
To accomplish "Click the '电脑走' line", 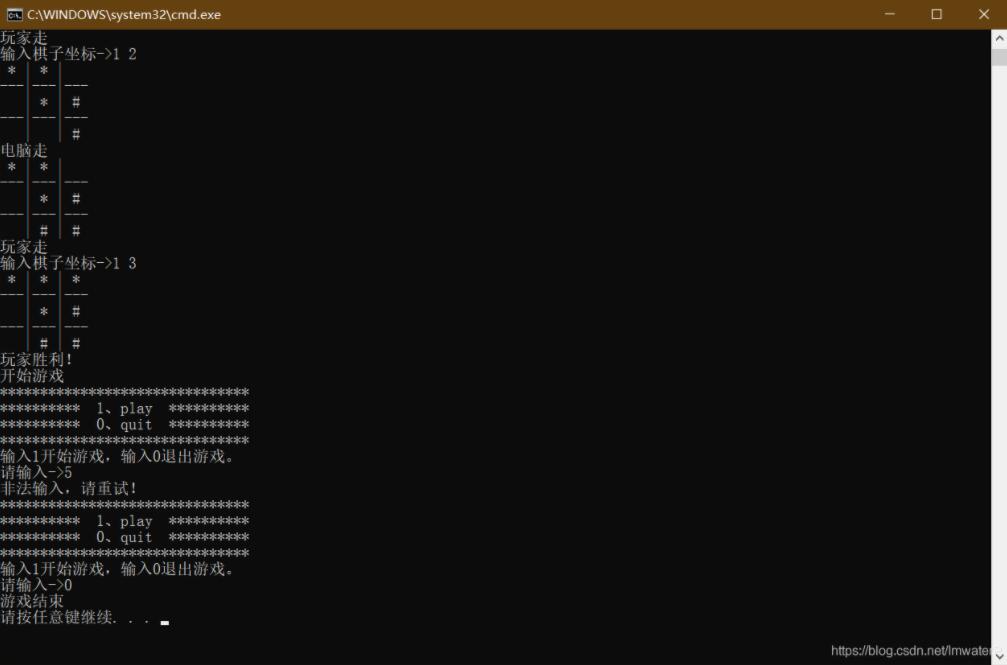I will [x=24, y=151].
